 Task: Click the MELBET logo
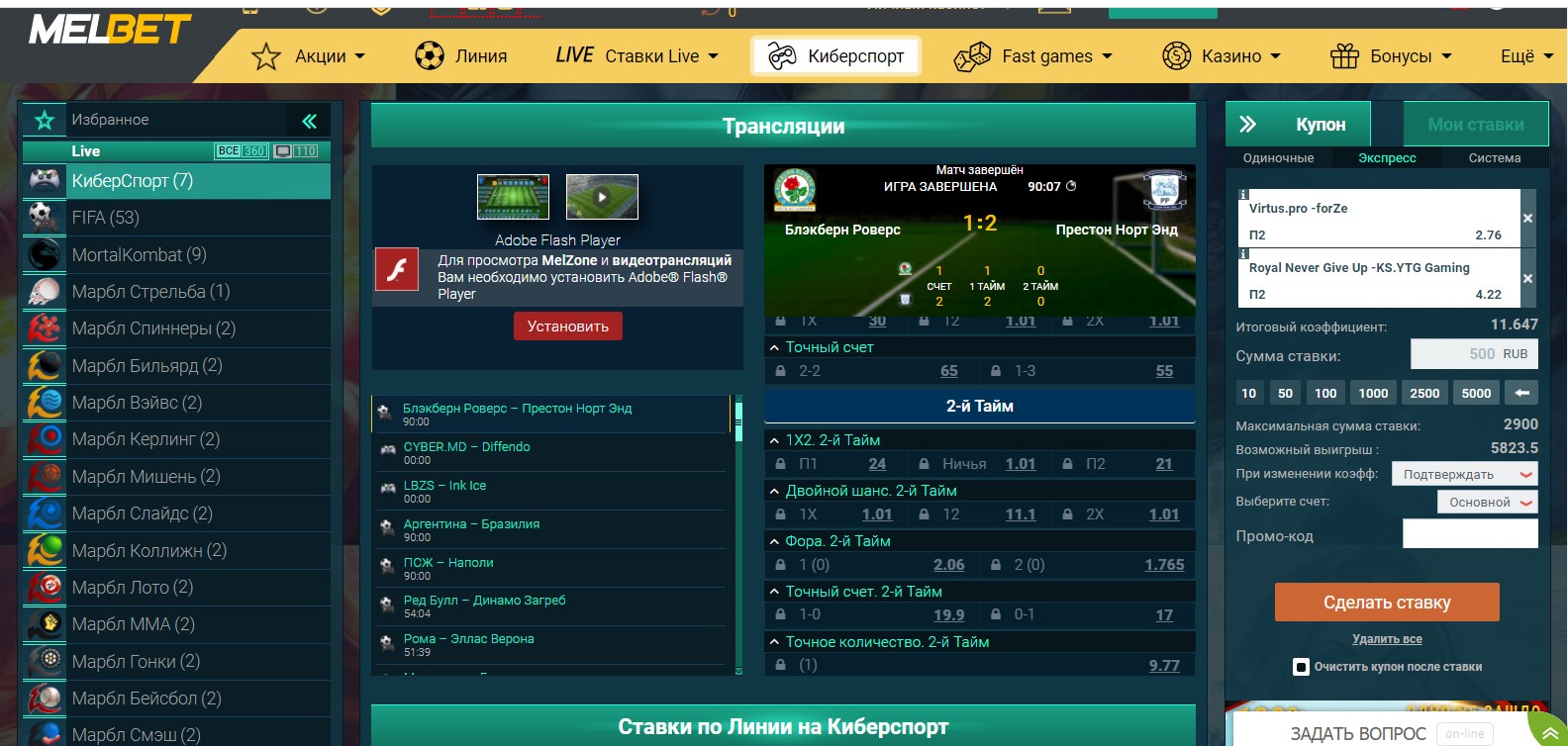click(x=110, y=30)
